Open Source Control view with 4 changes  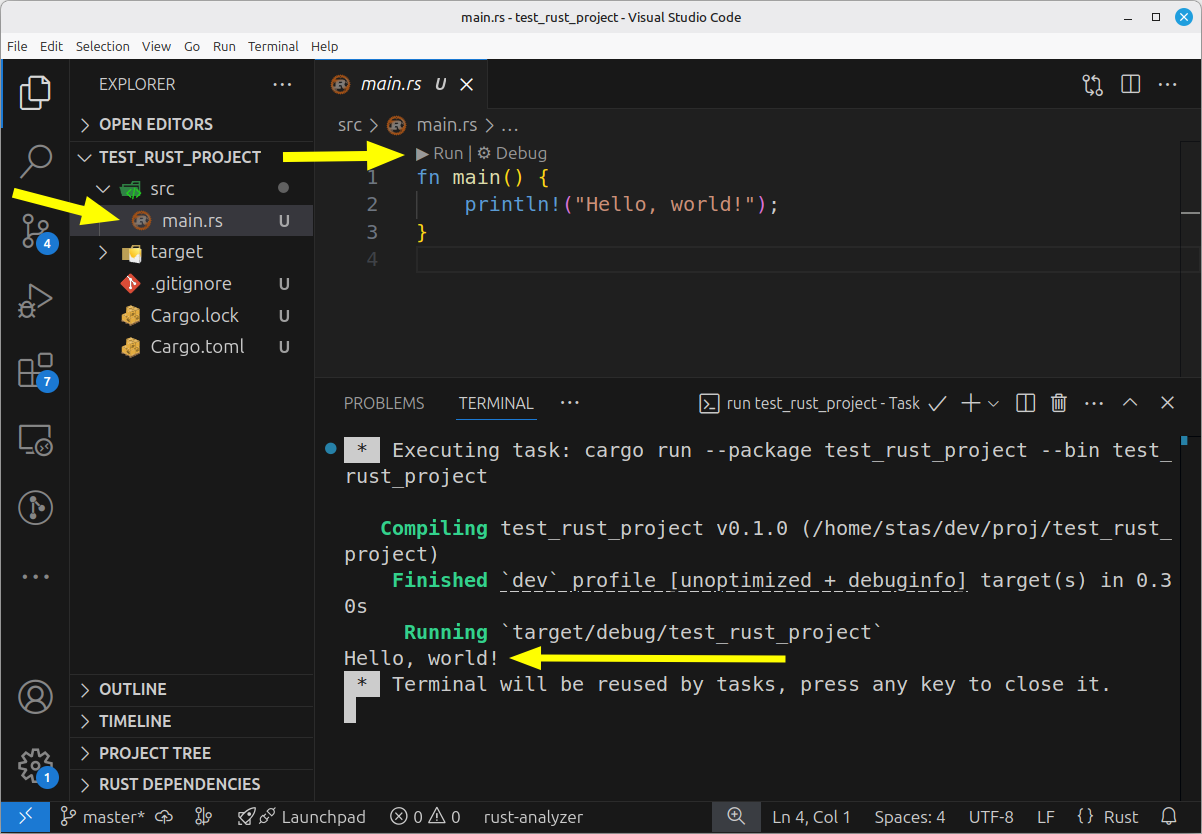pyautogui.click(x=35, y=231)
